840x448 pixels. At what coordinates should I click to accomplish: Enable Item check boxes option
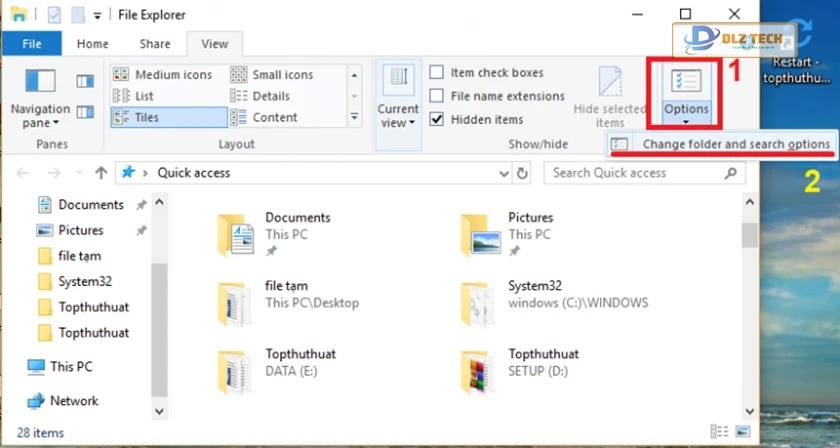pos(437,73)
